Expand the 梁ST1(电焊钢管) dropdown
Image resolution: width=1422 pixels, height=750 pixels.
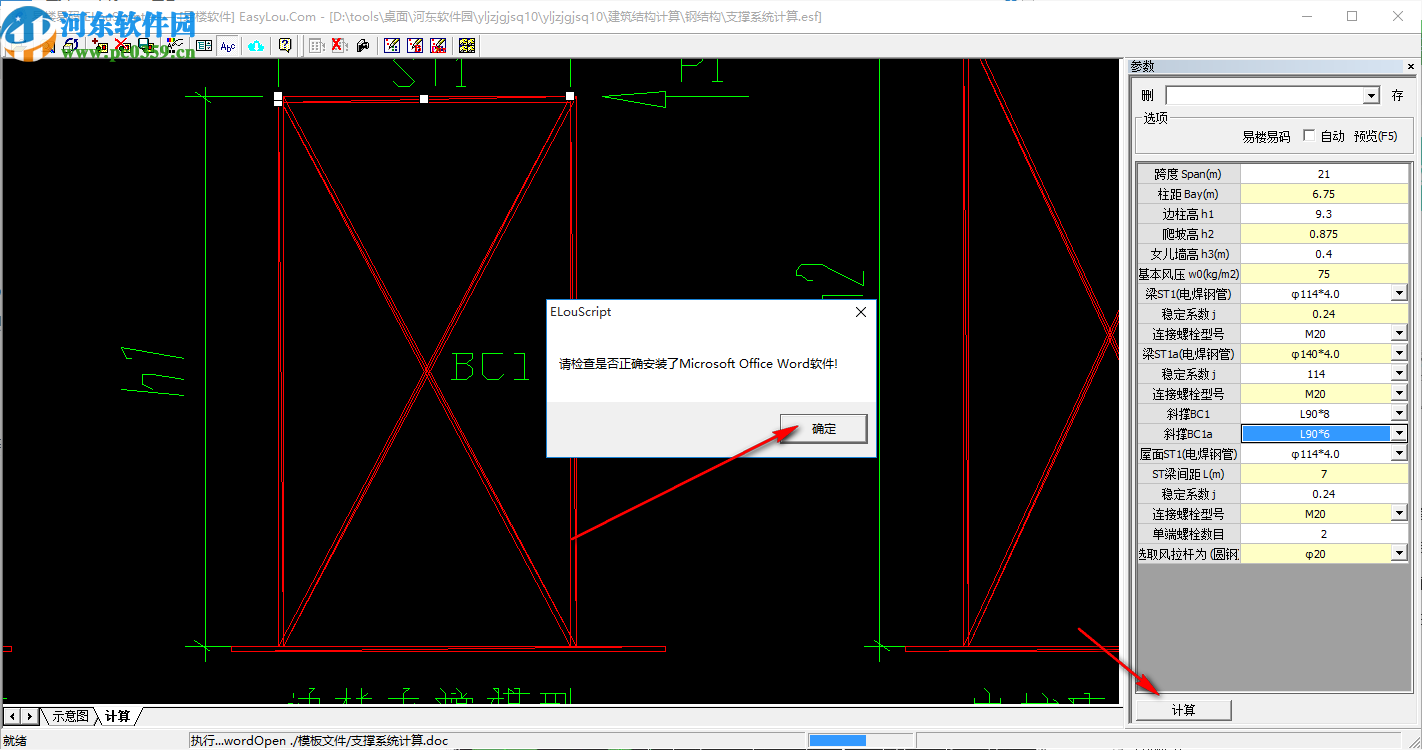1399,294
